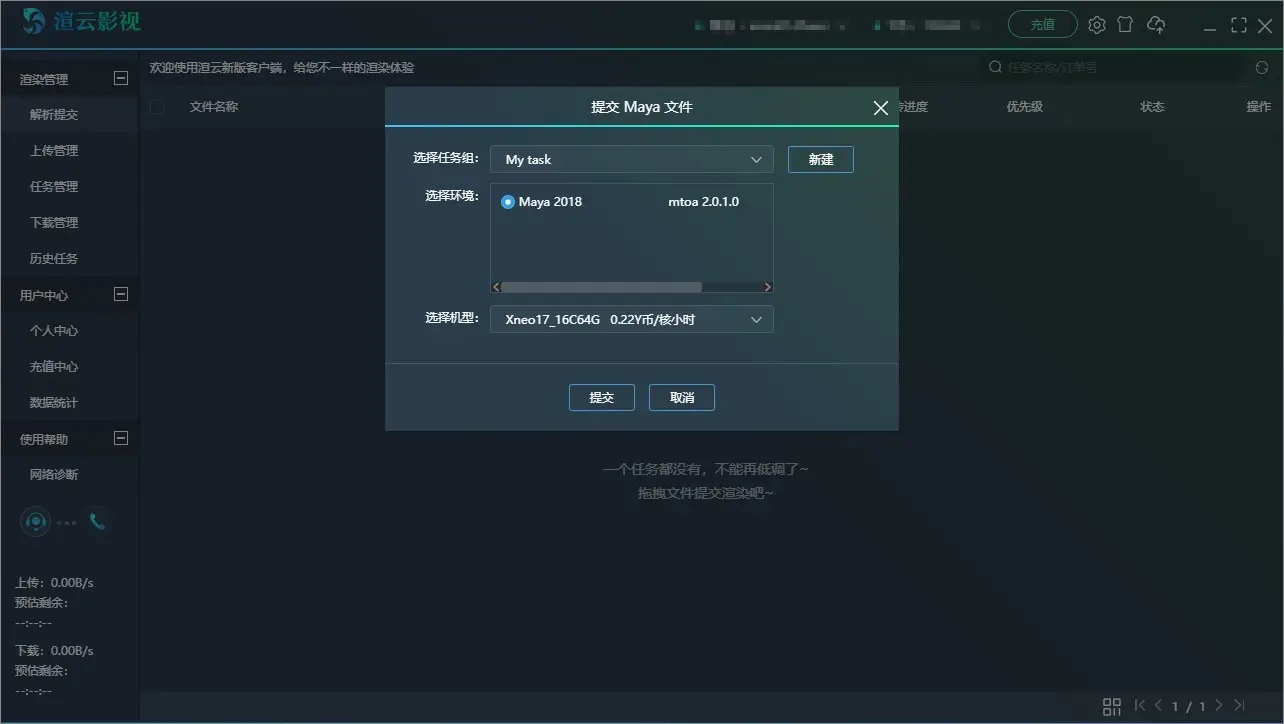Viewport: 1284px width, 724px height.
Task: Toggle the file list select-all checkbox
Action: (156, 107)
